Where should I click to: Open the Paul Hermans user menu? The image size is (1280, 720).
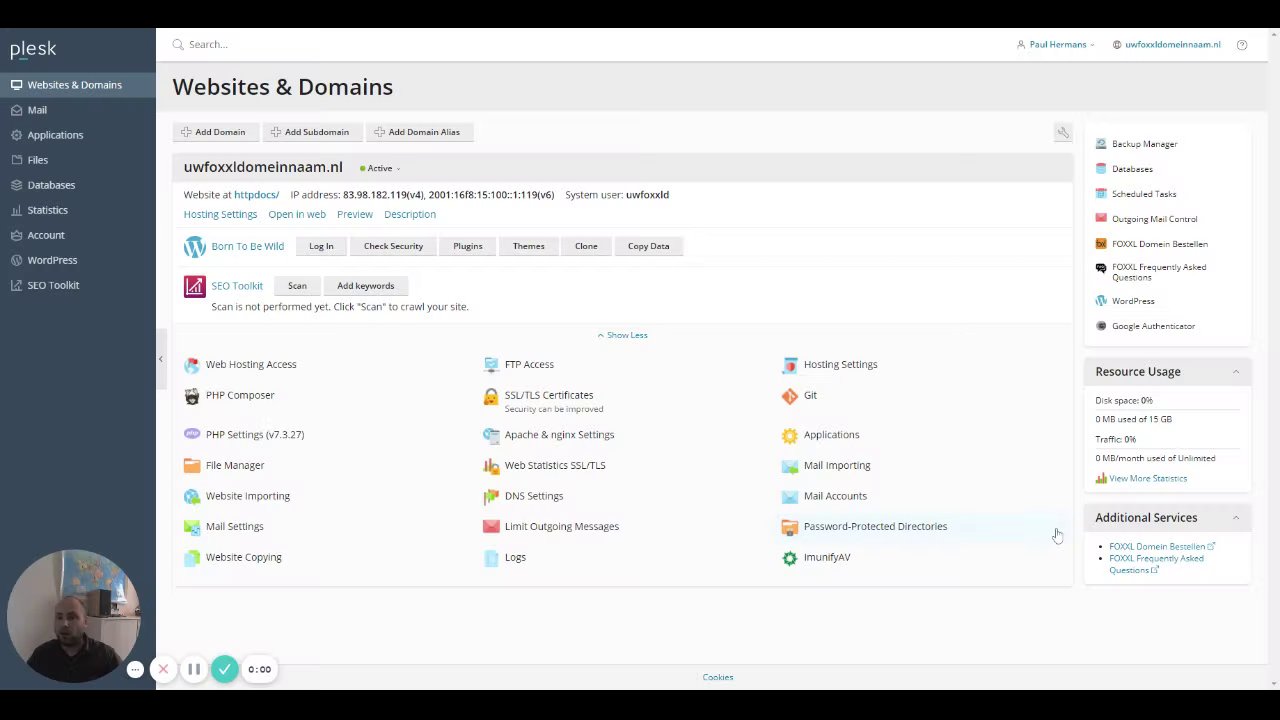pyautogui.click(x=1056, y=45)
